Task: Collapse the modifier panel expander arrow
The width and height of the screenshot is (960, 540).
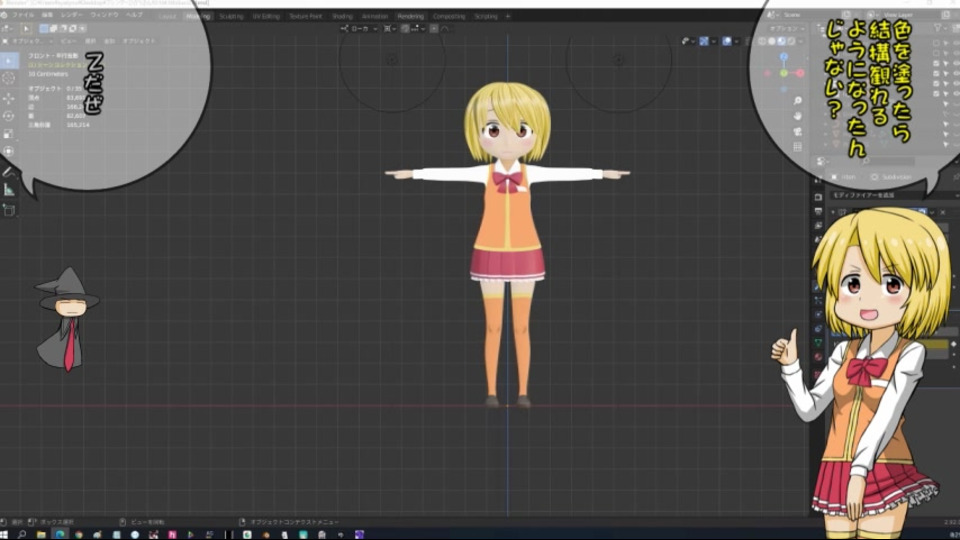Action: (x=833, y=212)
